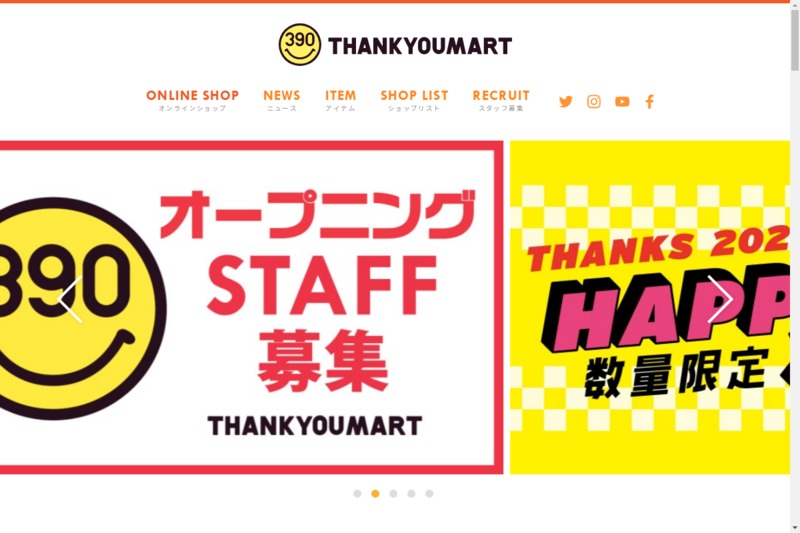Viewport: 800px width, 533px height.
Task: Advance carousel with right arrow
Action: pyautogui.click(x=720, y=299)
